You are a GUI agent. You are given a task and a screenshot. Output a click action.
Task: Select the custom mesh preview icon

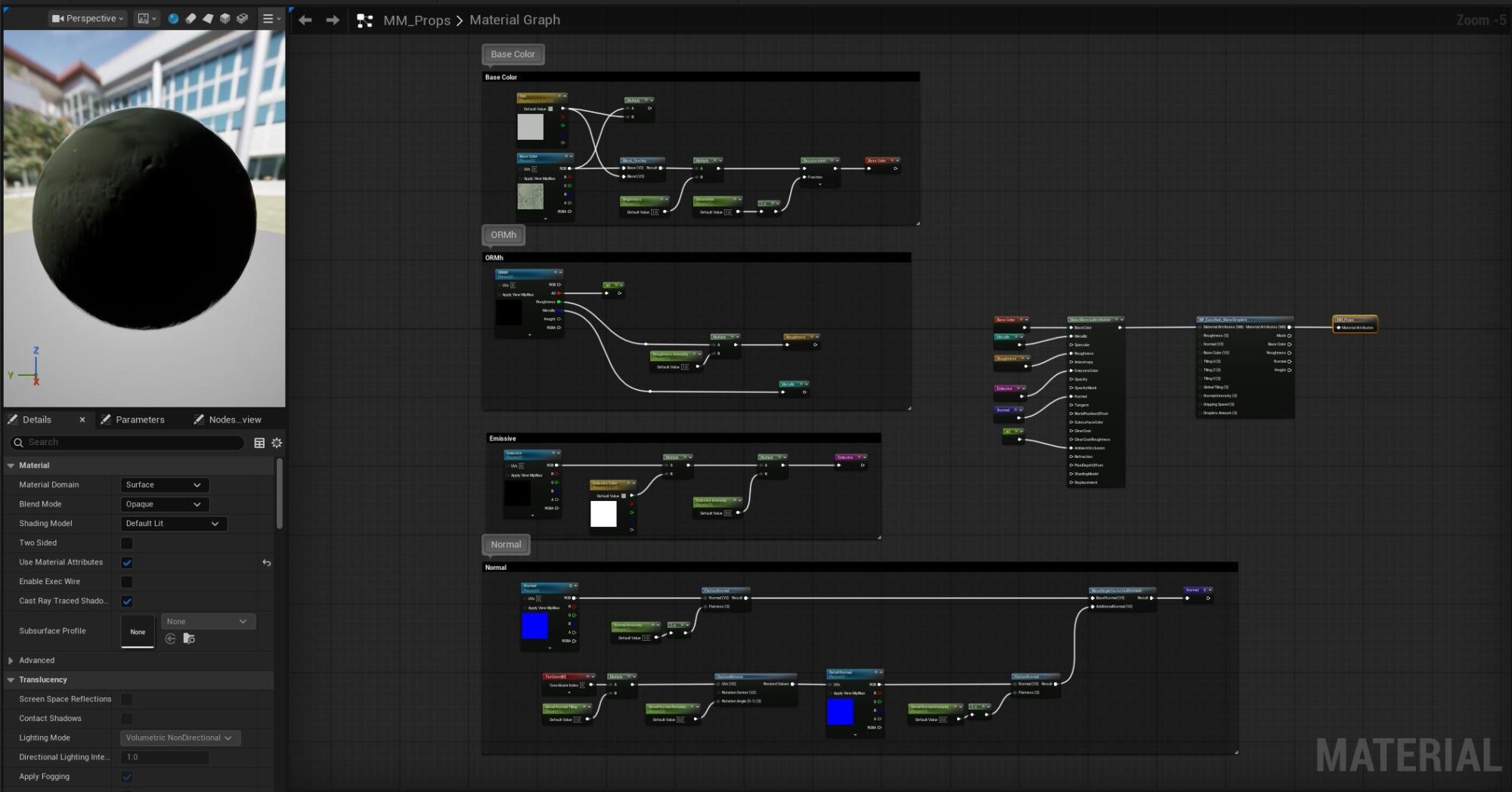pyautogui.click(x=242, y=18)
